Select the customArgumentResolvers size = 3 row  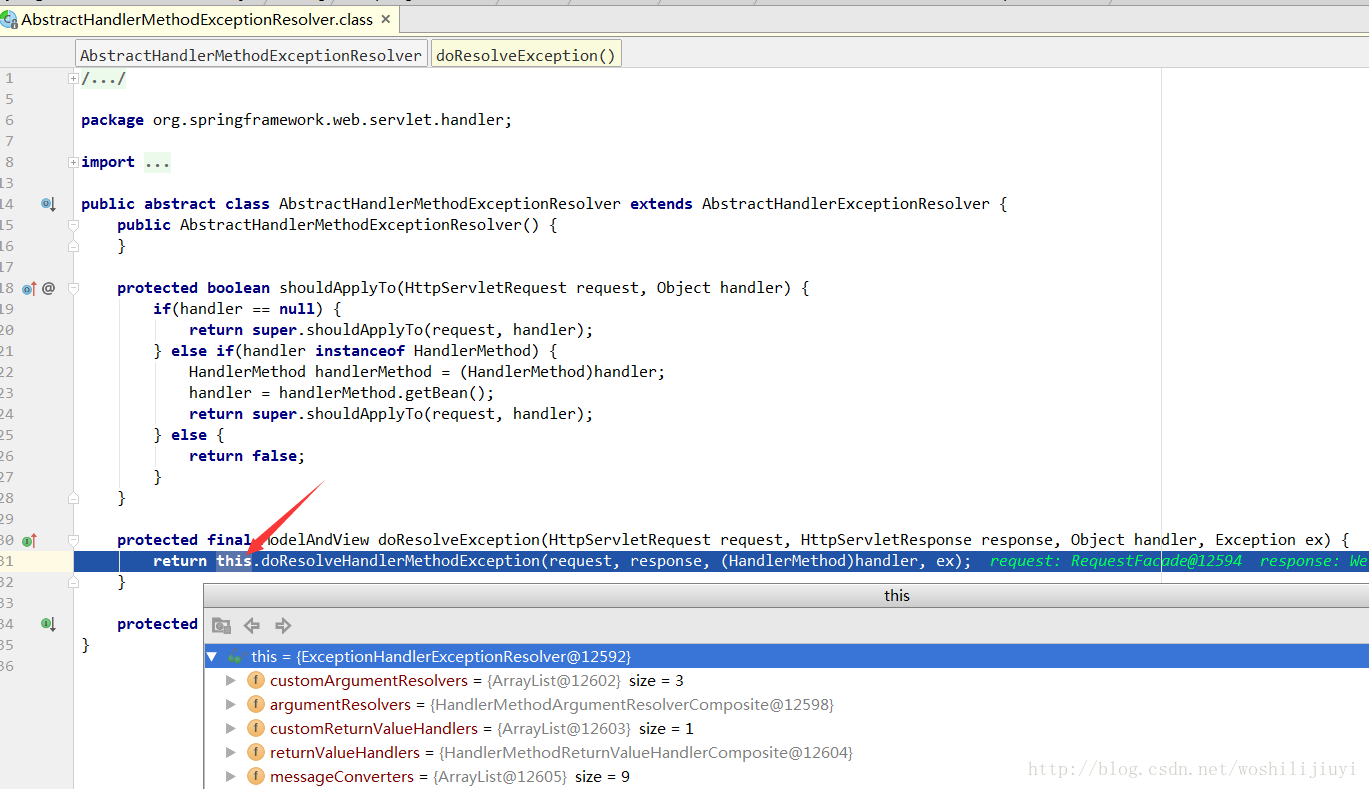pos(786,681)
